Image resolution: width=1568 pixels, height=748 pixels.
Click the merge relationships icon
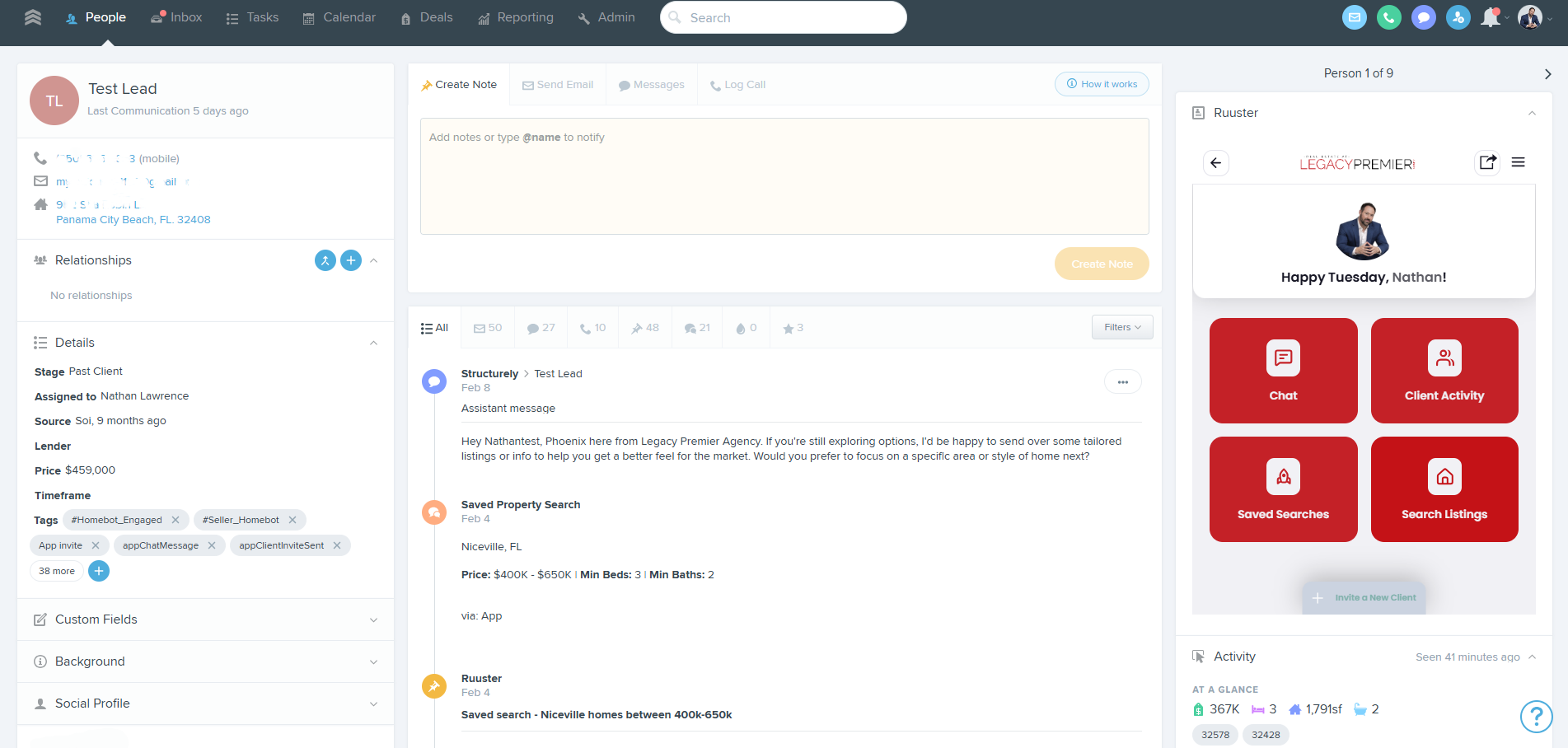click(x=325, y=260)
